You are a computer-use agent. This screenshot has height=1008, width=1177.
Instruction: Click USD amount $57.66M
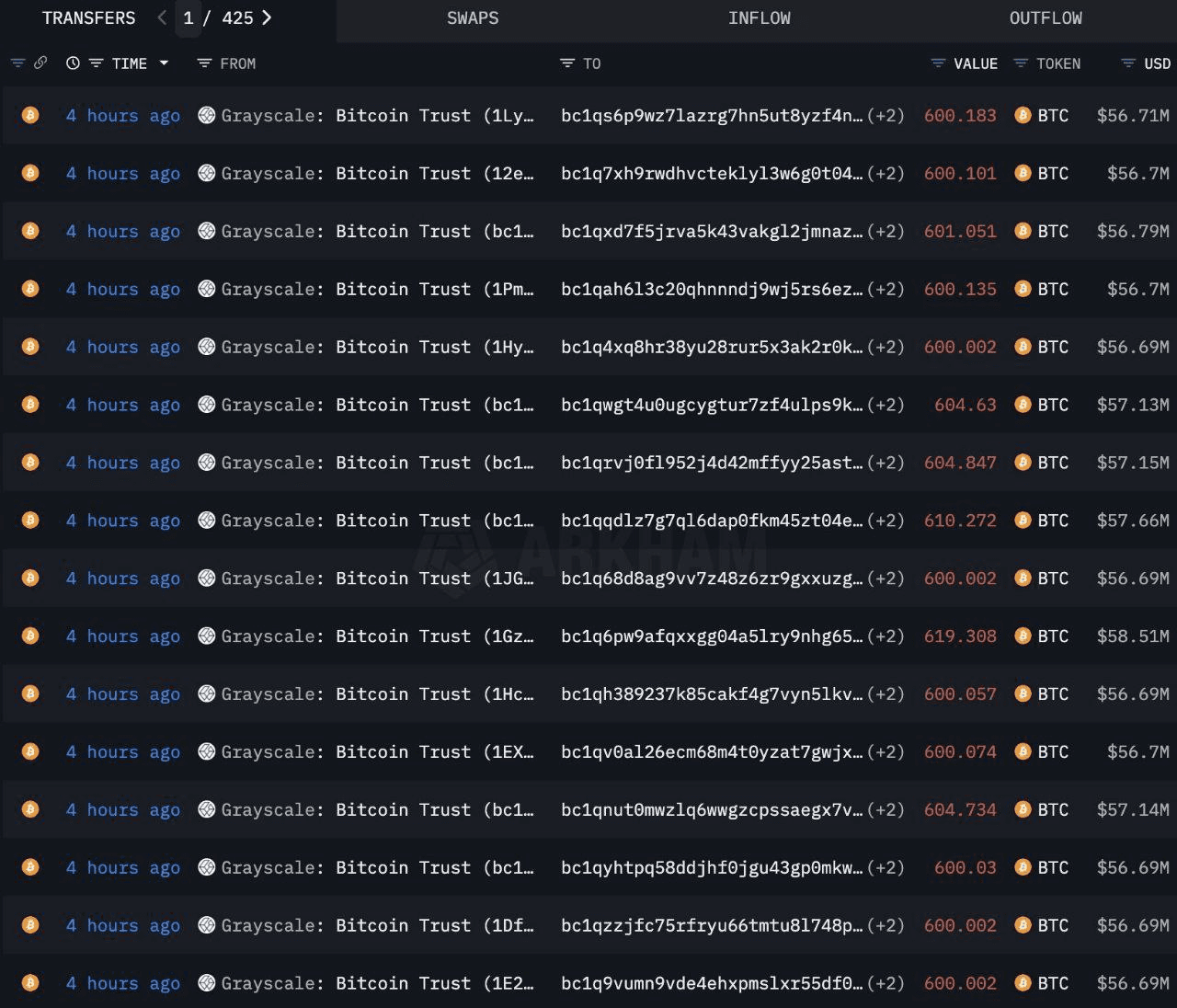click(x=1133, y=521)
